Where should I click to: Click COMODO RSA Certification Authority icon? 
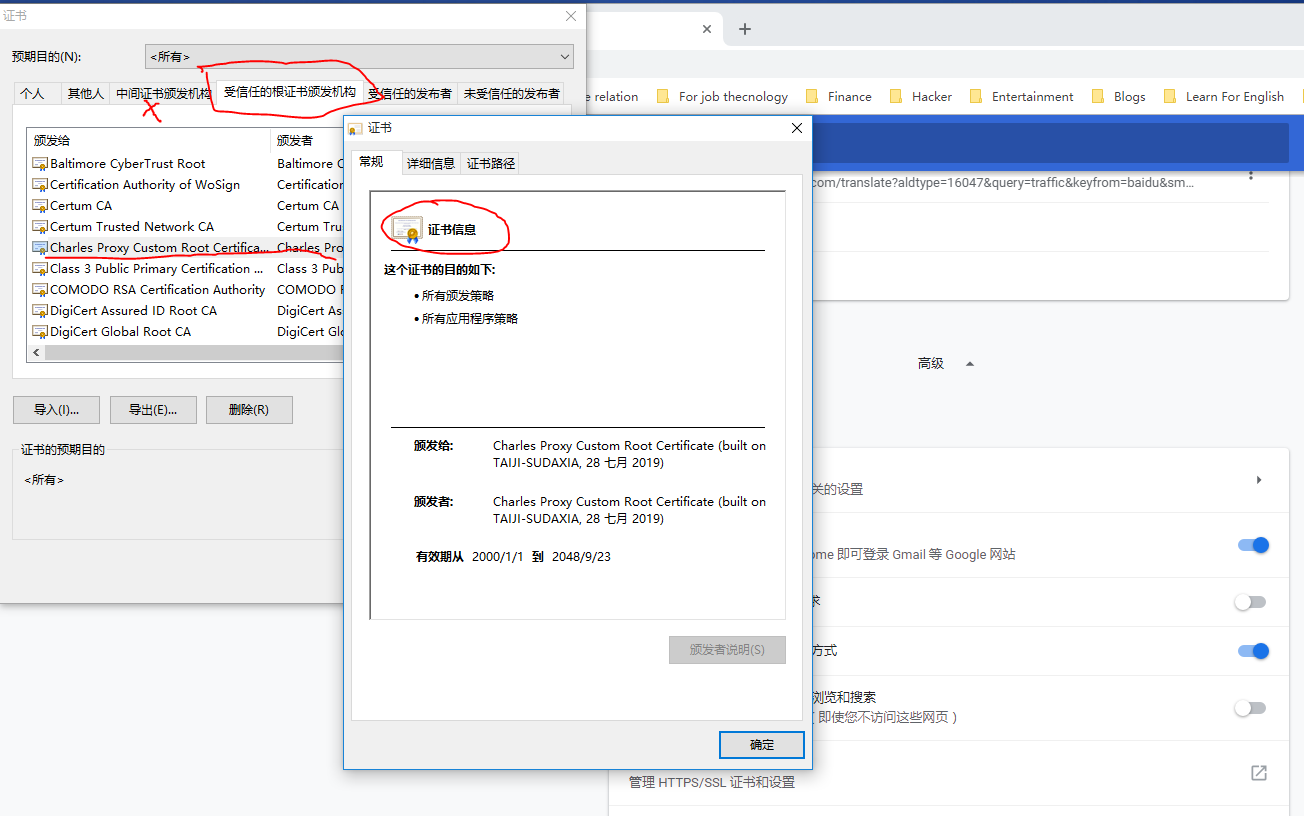coord(40,290)
